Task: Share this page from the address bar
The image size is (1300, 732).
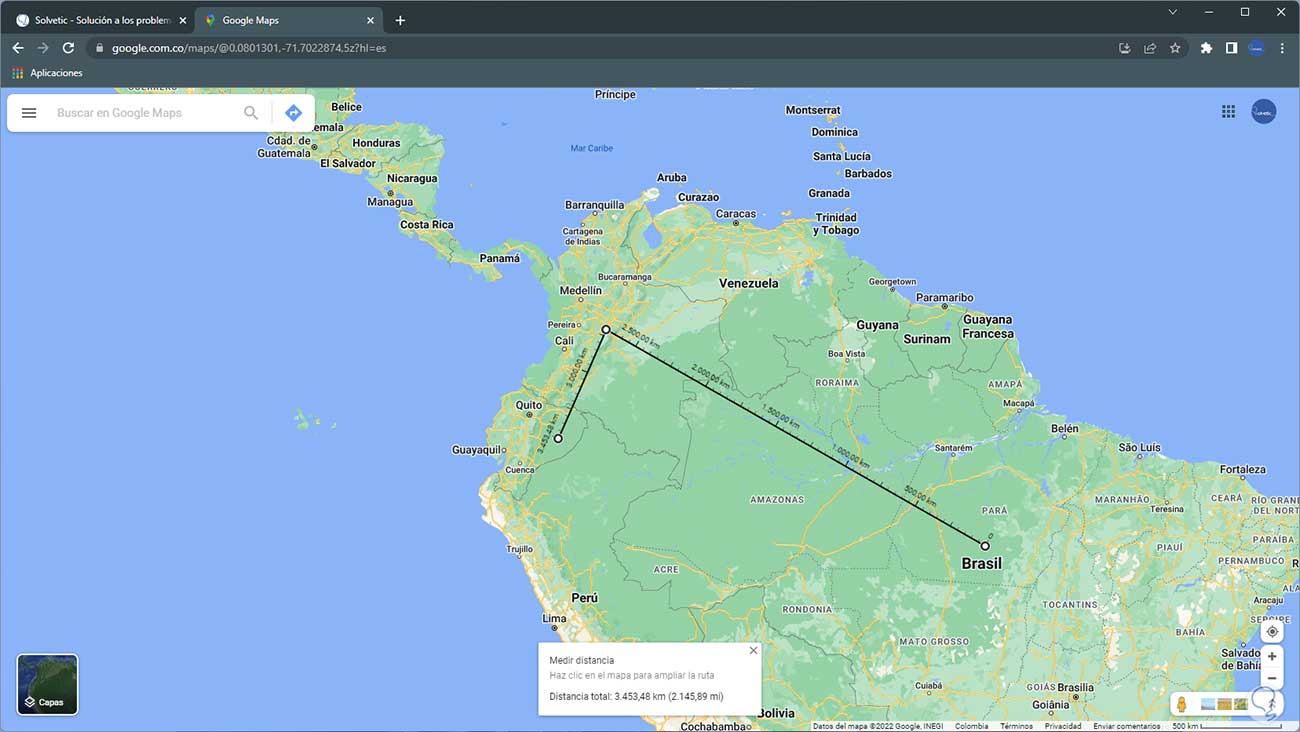Action: click(1150, 48)
